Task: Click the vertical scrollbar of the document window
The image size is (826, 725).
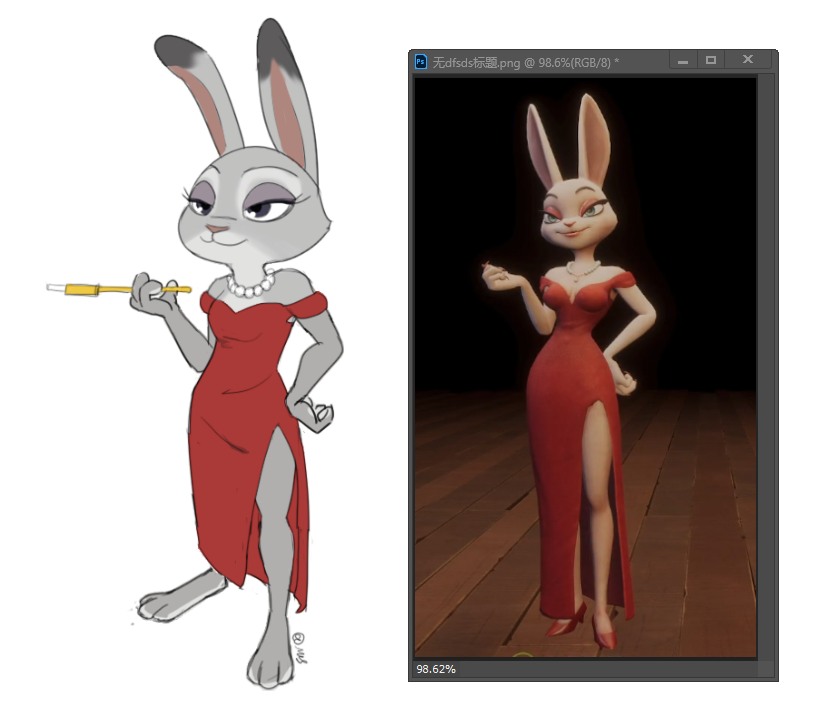Action: click(766, 367)
